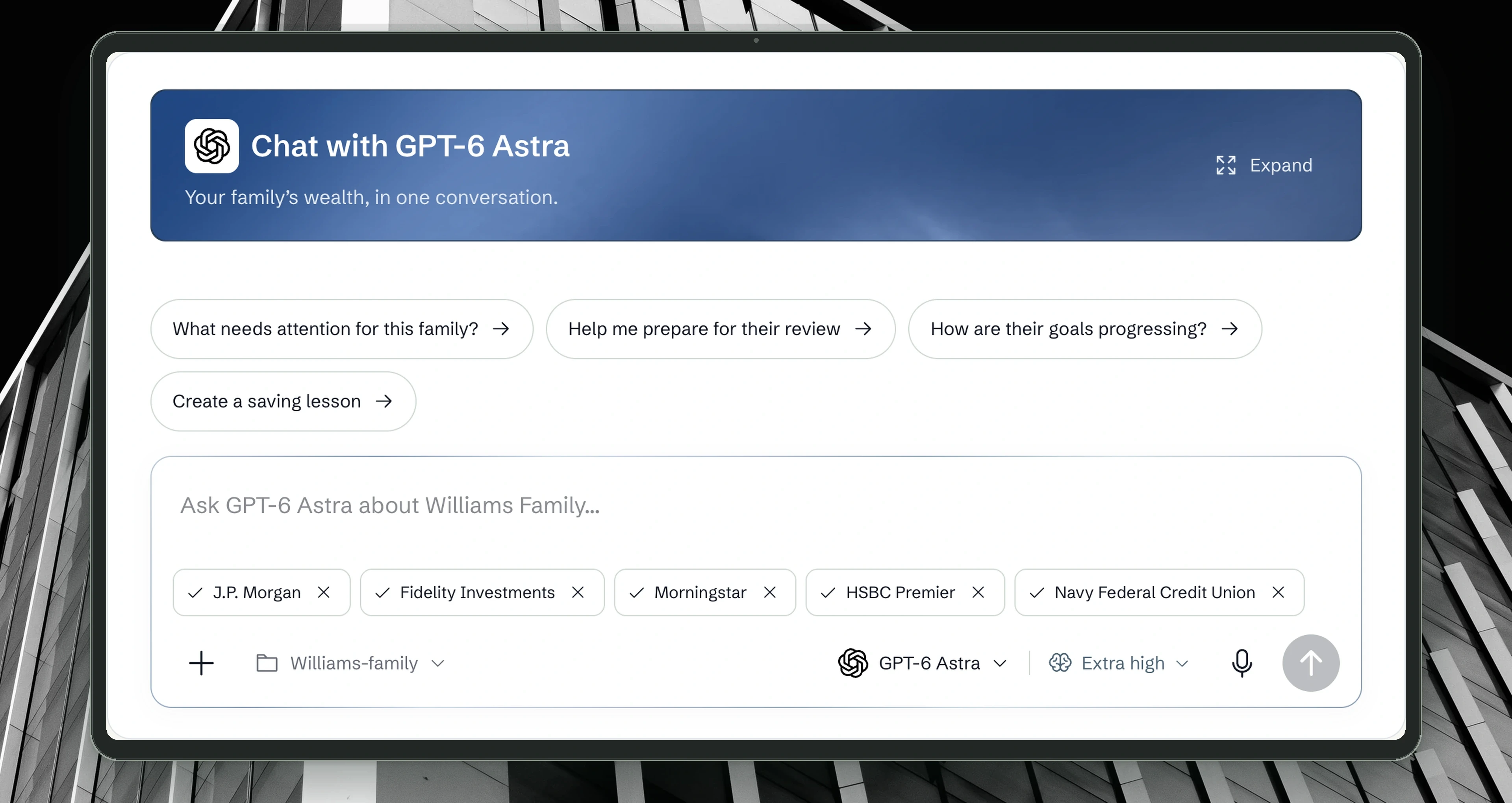Click the plus attachment icon
This screenshot has height=803, width=1512.
[201, 663]
